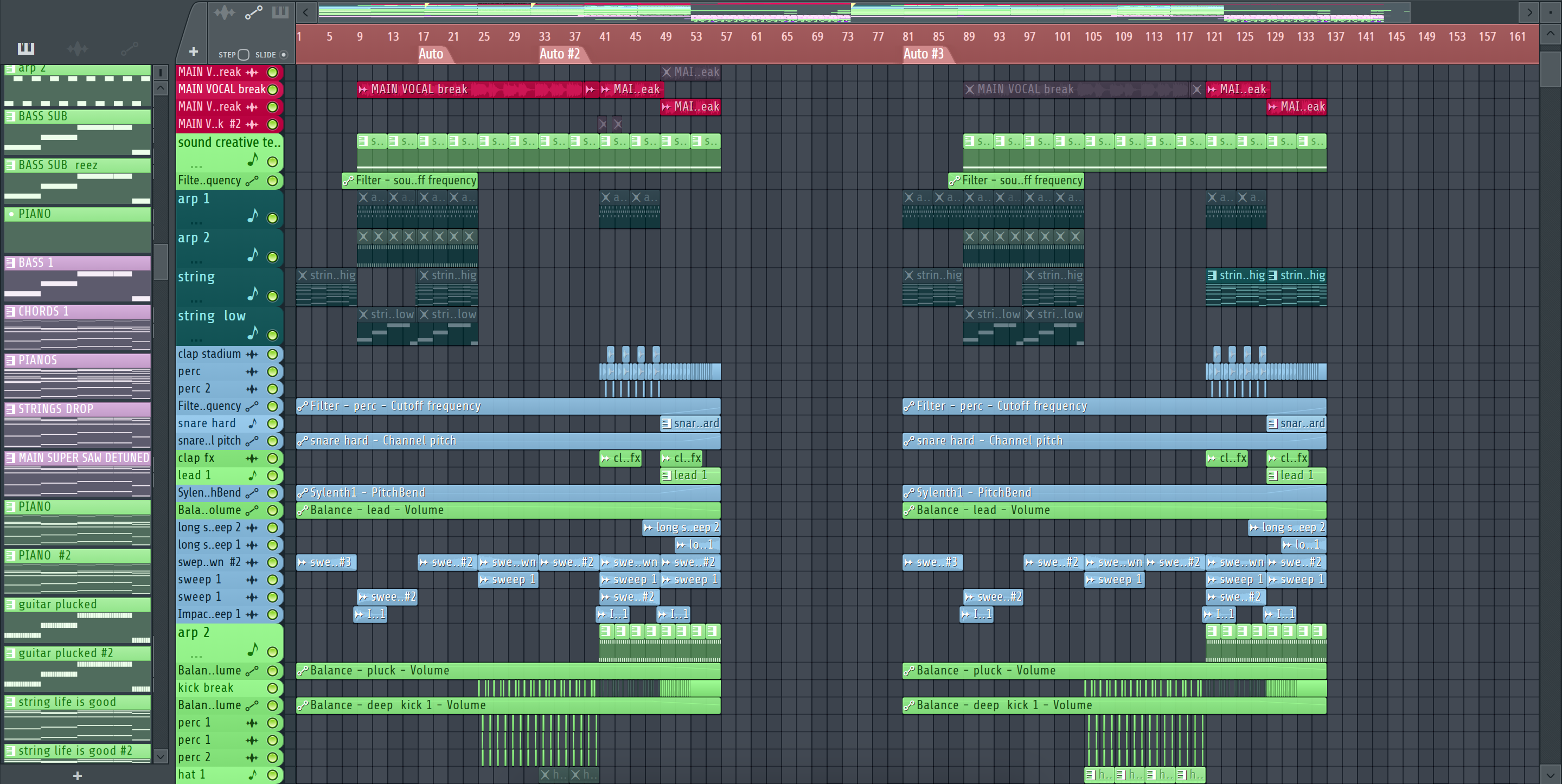This screenshot has height=784, width=1562.
Task: Mute the MAIN VOCAL break track
Action: click(273, 90)
